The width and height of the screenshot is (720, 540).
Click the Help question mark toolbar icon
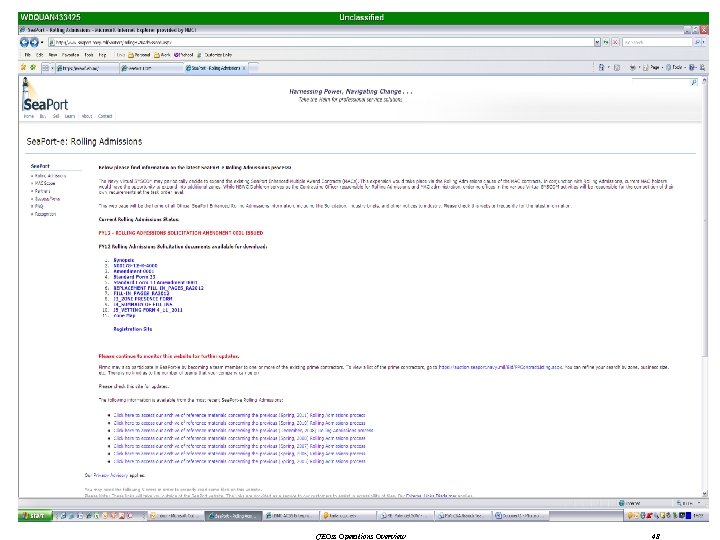[x=692, y=68]
